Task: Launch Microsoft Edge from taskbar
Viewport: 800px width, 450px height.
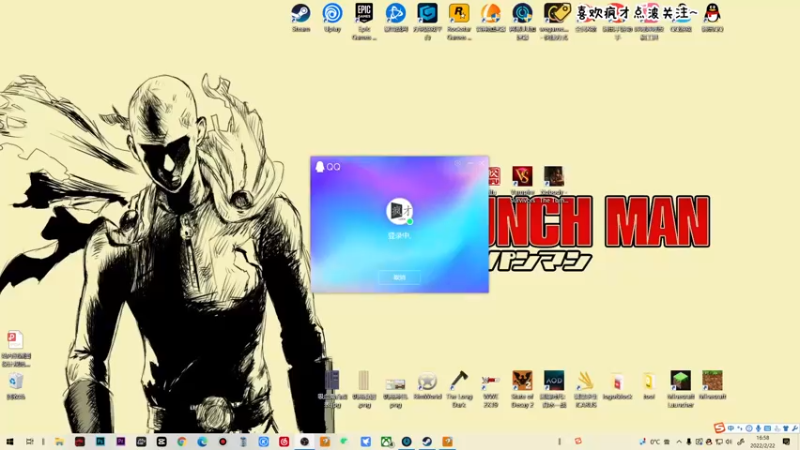Action: coord(202,442)
